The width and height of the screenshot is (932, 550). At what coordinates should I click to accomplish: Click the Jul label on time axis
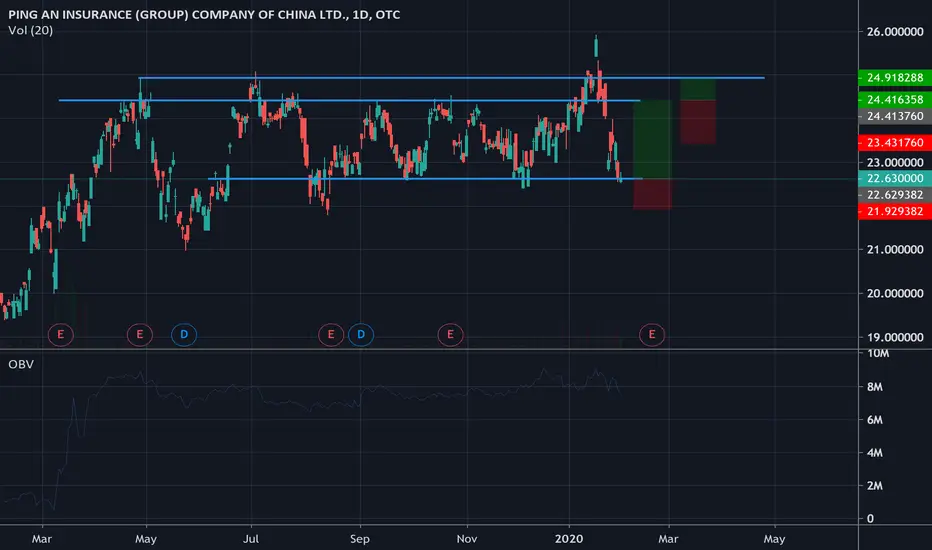pyautogui.click(x=251, y=539)
